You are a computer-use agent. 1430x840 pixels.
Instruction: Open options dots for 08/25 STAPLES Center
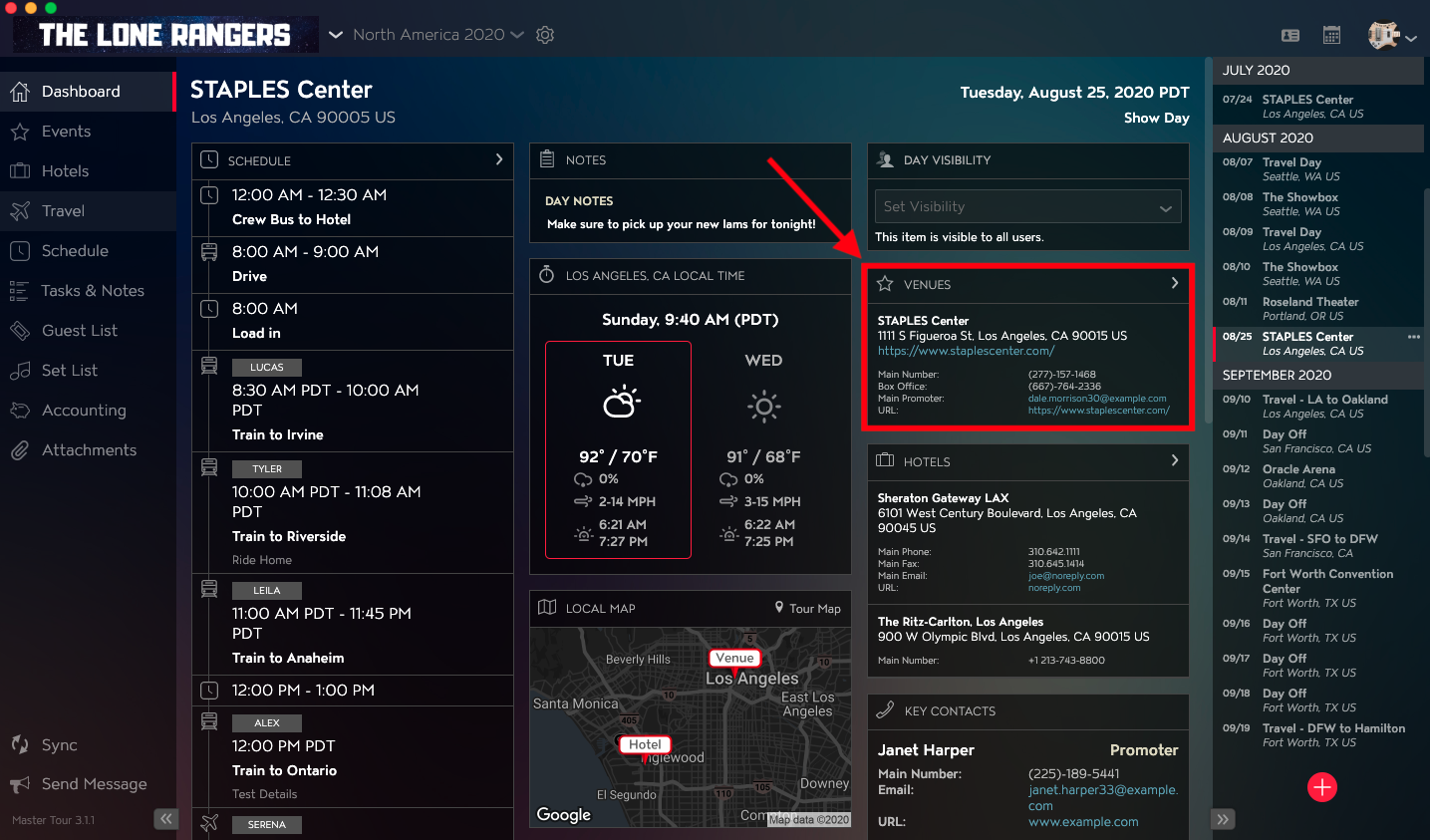[x=1413, y=337]
